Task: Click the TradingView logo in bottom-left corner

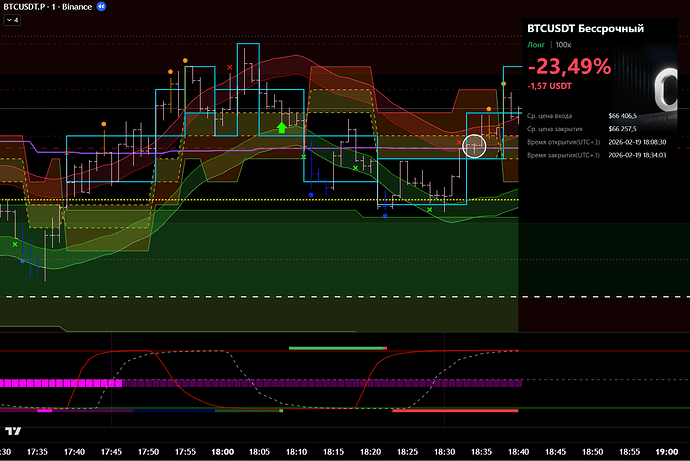Action: tap(13, 432)
